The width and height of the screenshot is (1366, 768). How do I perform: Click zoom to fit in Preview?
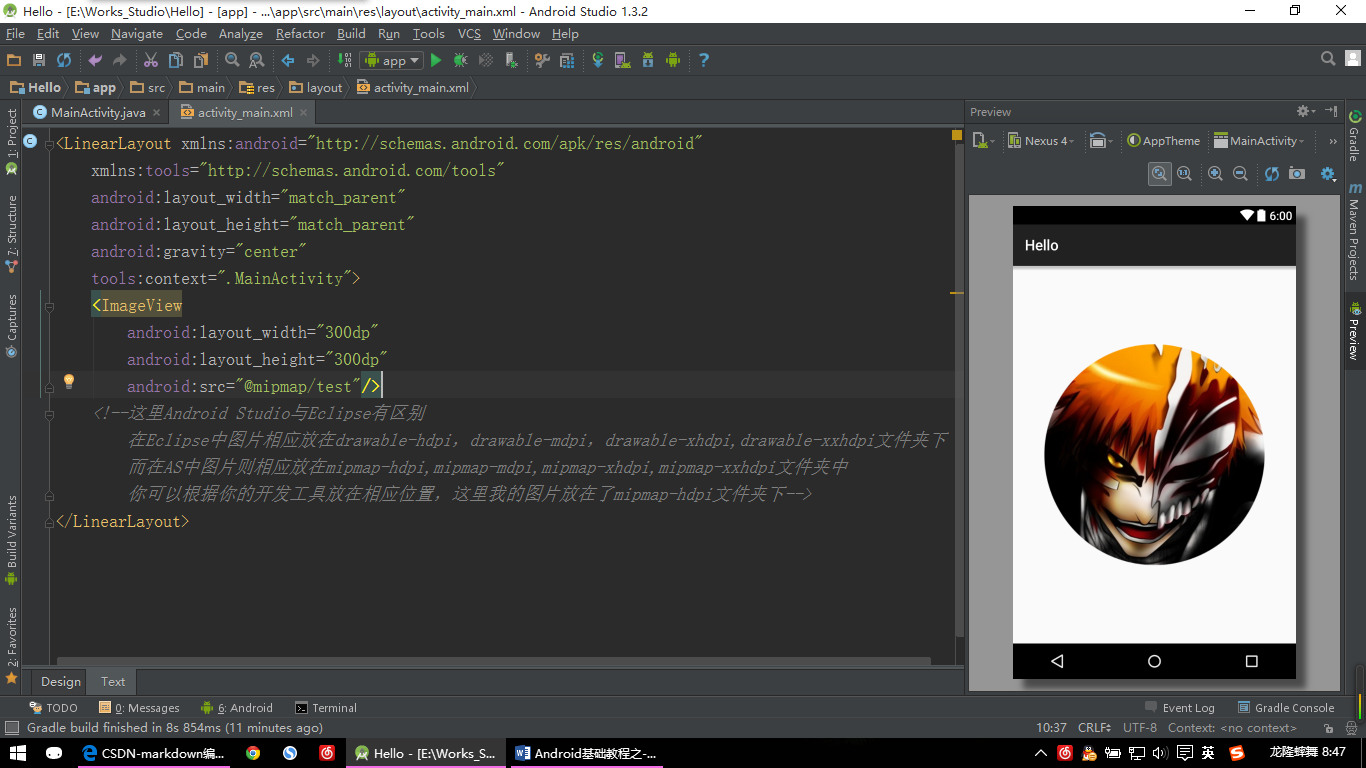[1159, 173]
